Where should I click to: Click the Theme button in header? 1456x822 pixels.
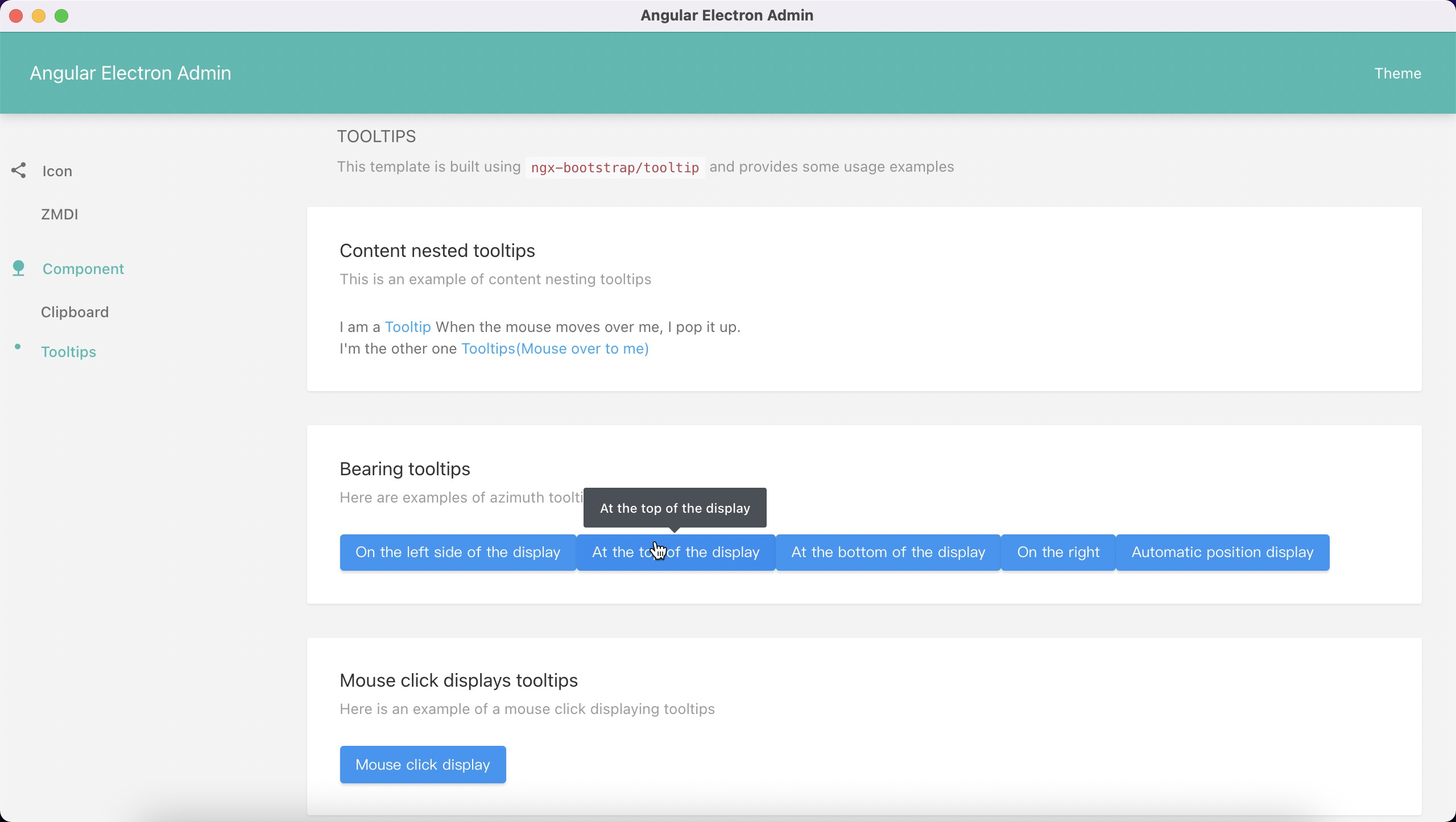pos(1398,72)
